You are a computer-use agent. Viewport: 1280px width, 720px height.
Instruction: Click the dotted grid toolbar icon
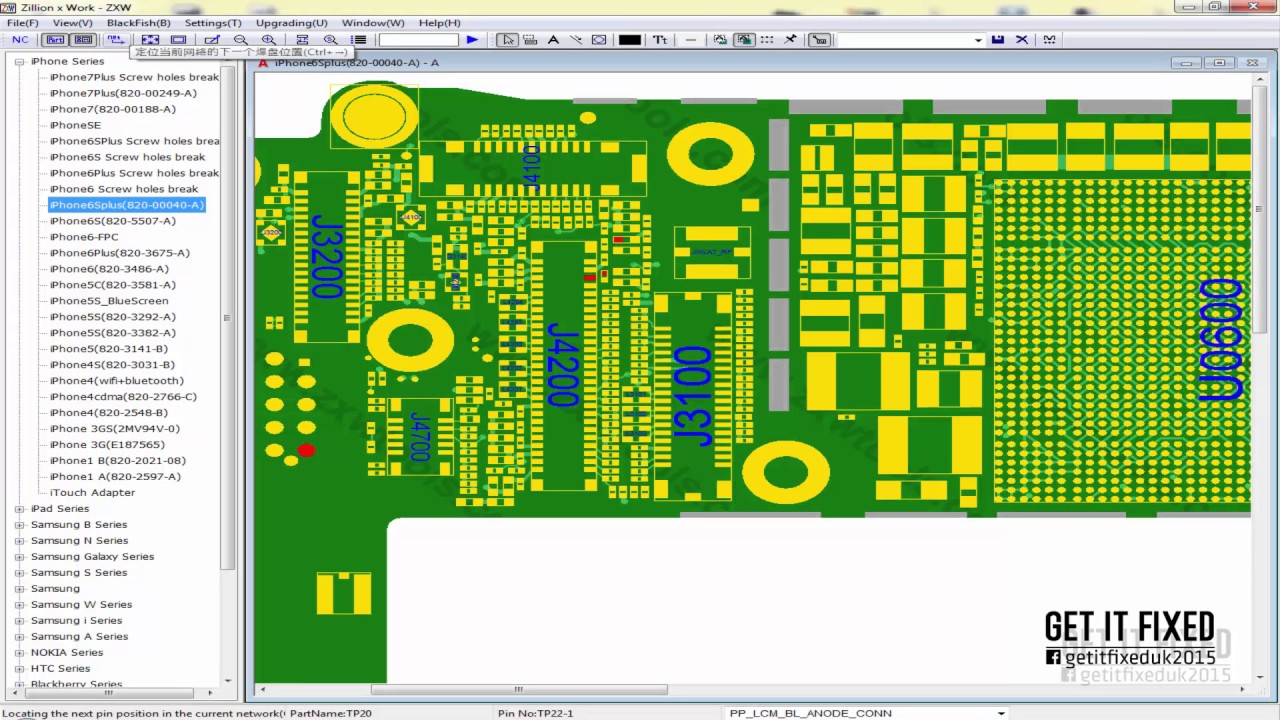tap(767, 40)
